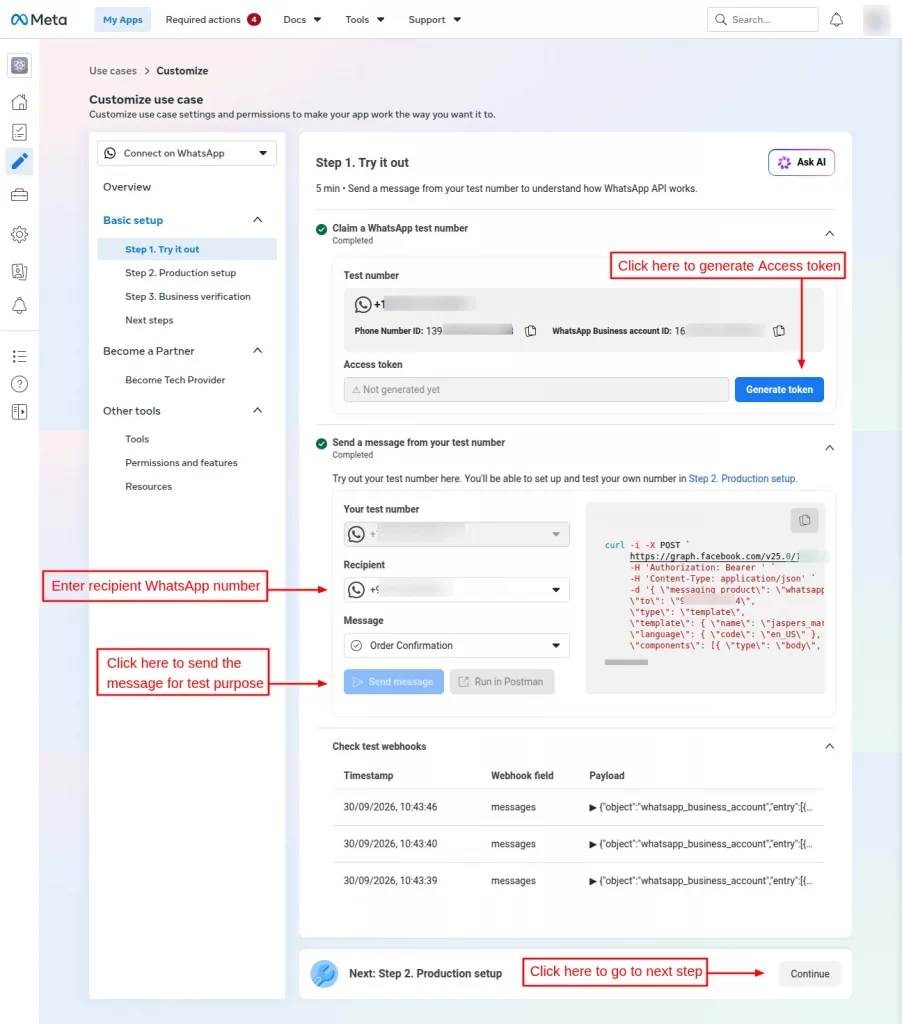
Task: Follow the Step 2. Production setup link
Action: [x=743, y=479]
